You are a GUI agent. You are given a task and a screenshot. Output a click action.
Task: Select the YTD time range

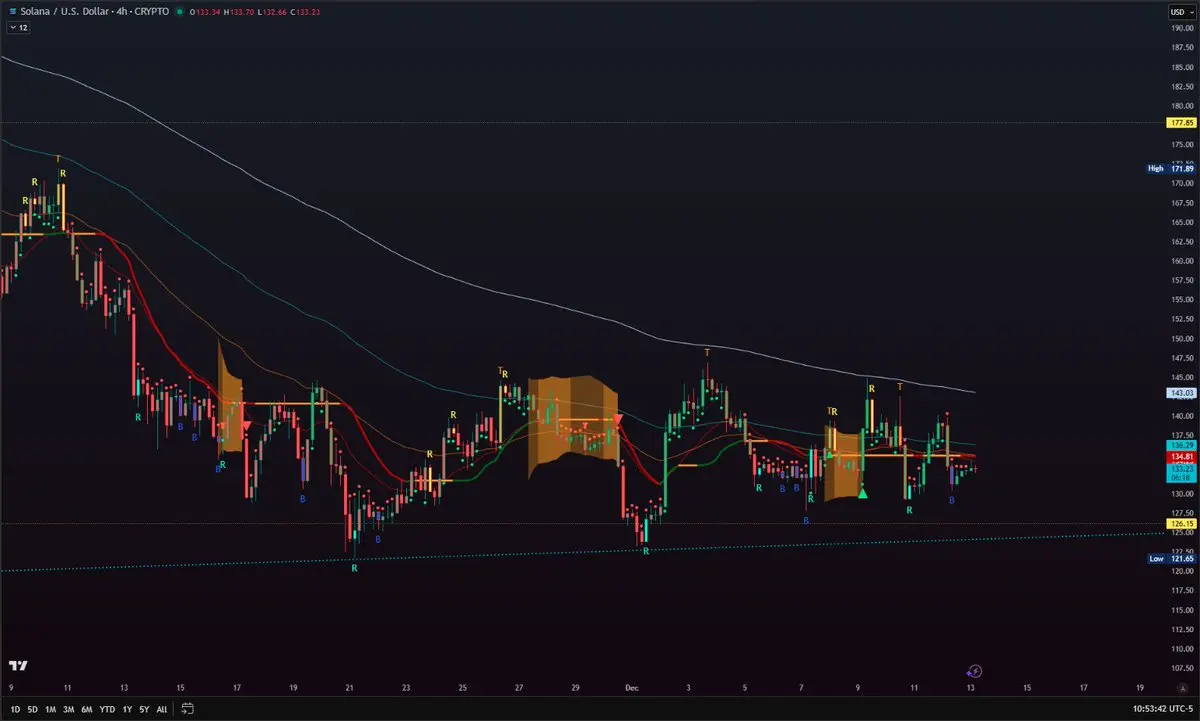[x=107, y=709]
